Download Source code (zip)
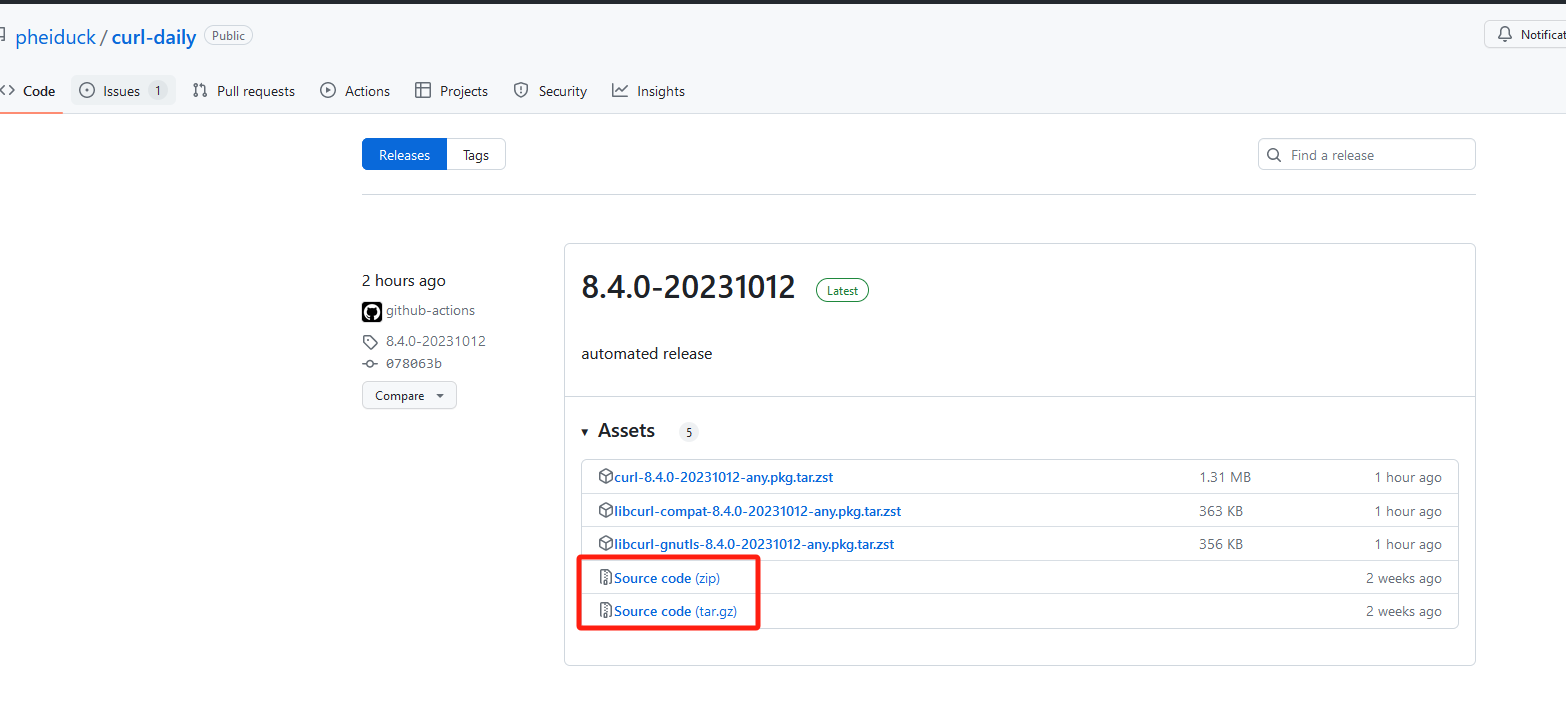The height and width of the screenshot is (714, 1566). click(x=667, y=578)
